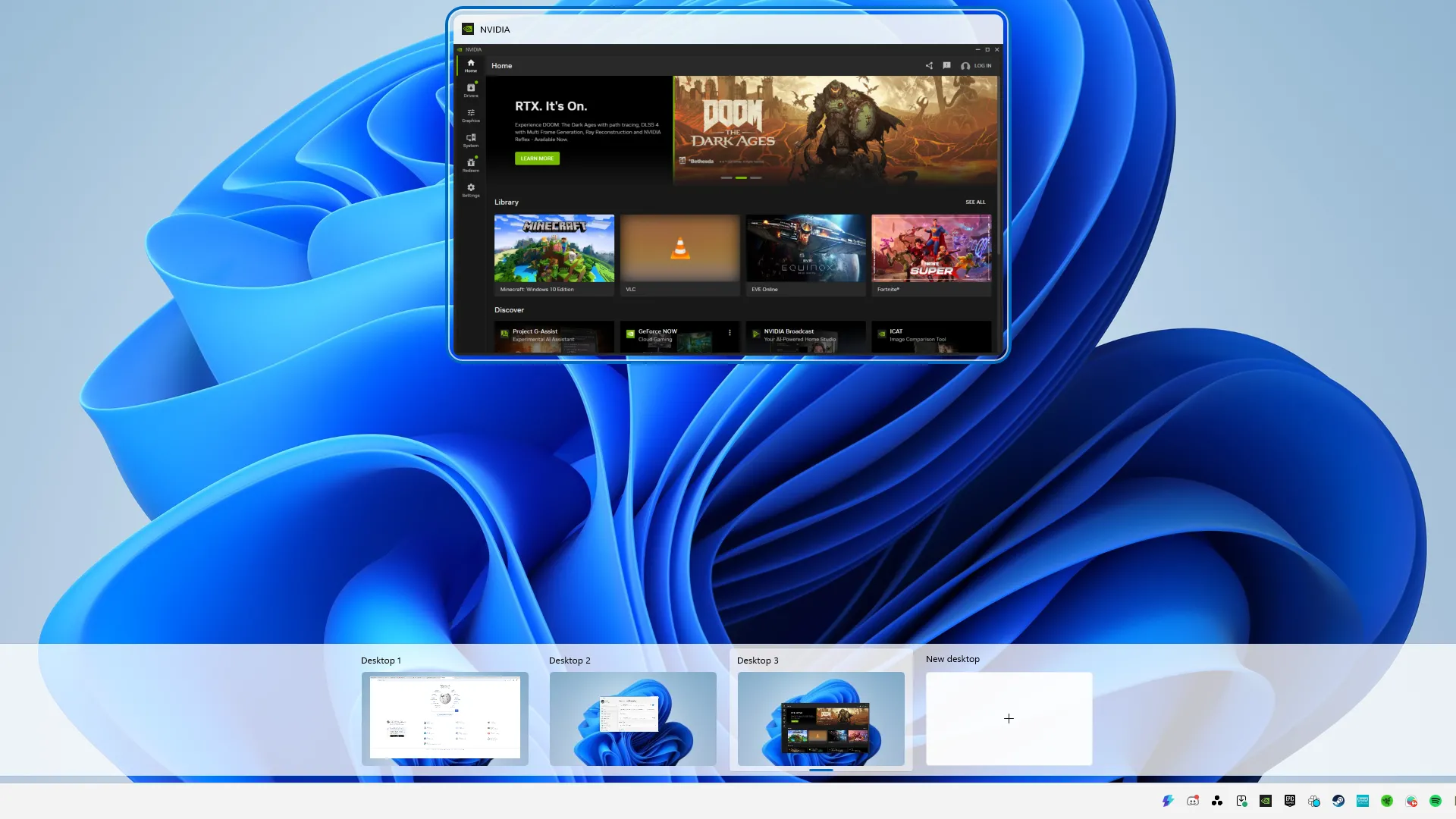Open Redeem section in sidebar
The height and width of the screenshot is (819, 1456).
pos(470,165)
